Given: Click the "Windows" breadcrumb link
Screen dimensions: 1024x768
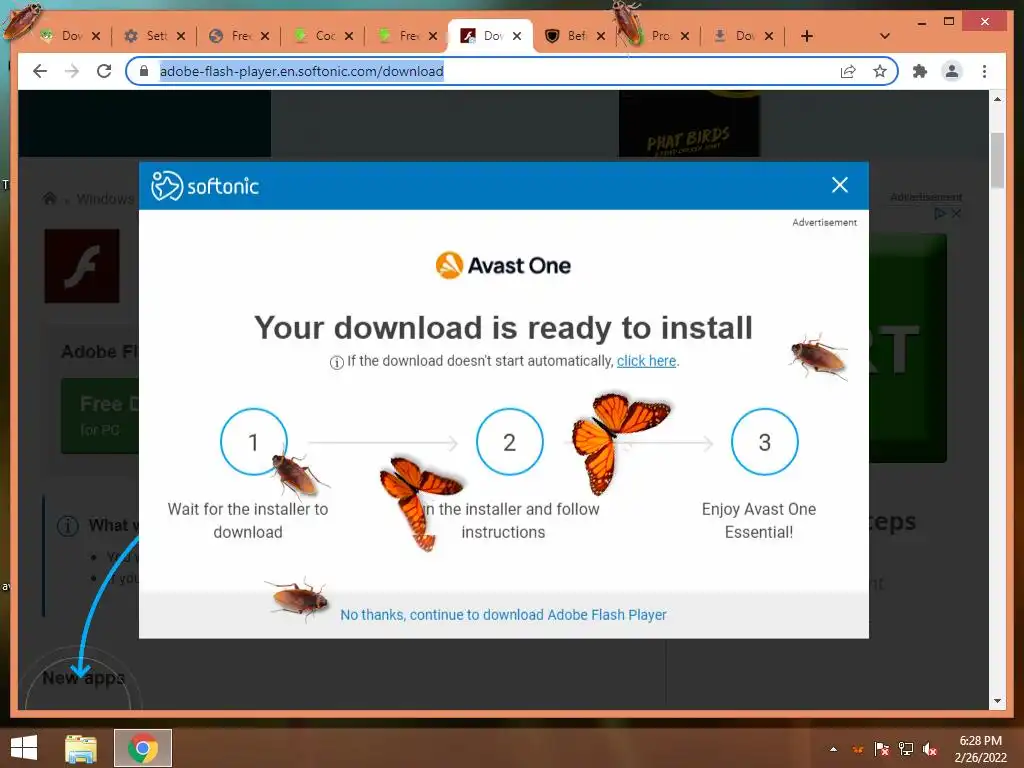Looking at the screenshot, I should click(x=105, y=199).
